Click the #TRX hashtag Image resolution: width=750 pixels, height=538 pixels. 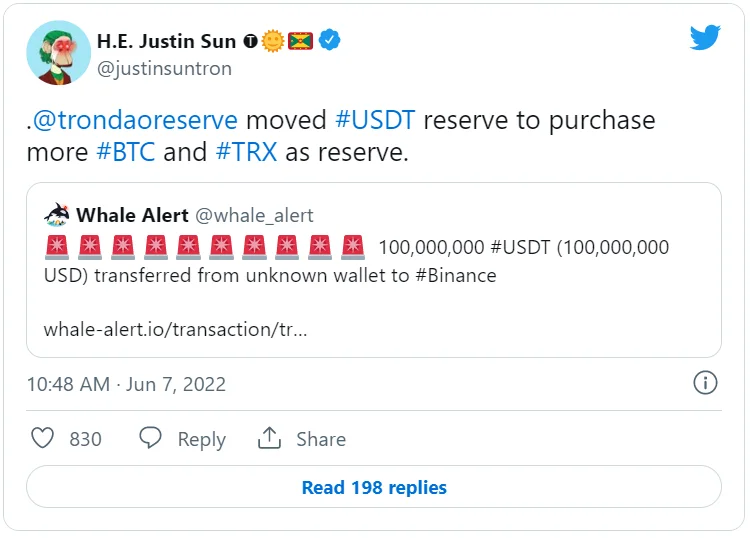click(x=246, y=153)
